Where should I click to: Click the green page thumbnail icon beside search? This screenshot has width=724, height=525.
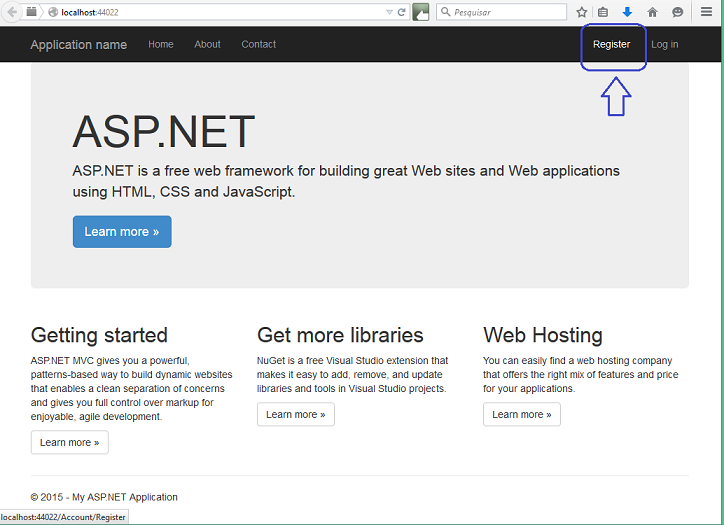pos(421,12)
